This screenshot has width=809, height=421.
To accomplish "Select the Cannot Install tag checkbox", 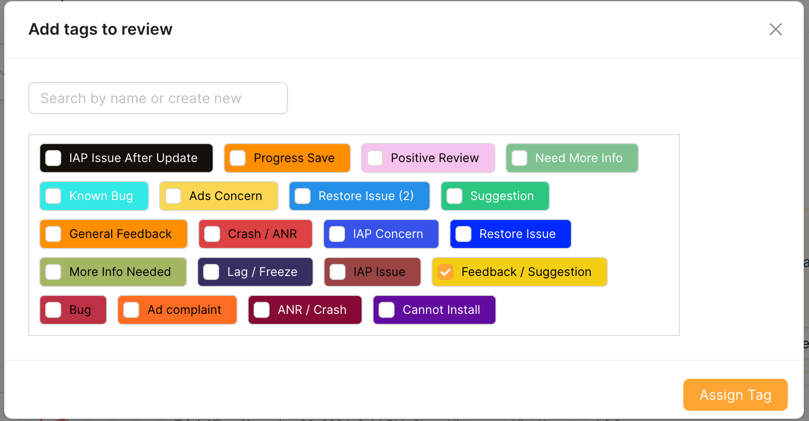I will (387, 310).
